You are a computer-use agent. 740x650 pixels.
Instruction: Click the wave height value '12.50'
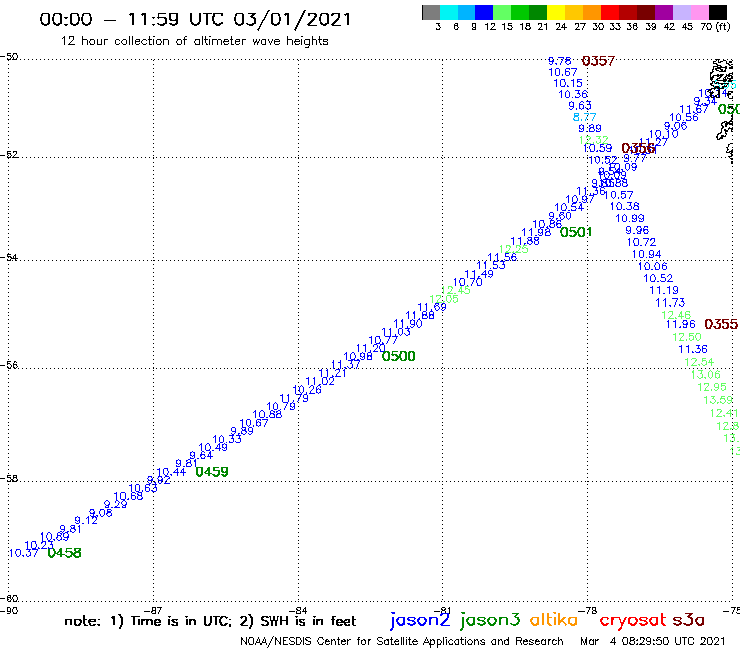[x=687, y=337]
